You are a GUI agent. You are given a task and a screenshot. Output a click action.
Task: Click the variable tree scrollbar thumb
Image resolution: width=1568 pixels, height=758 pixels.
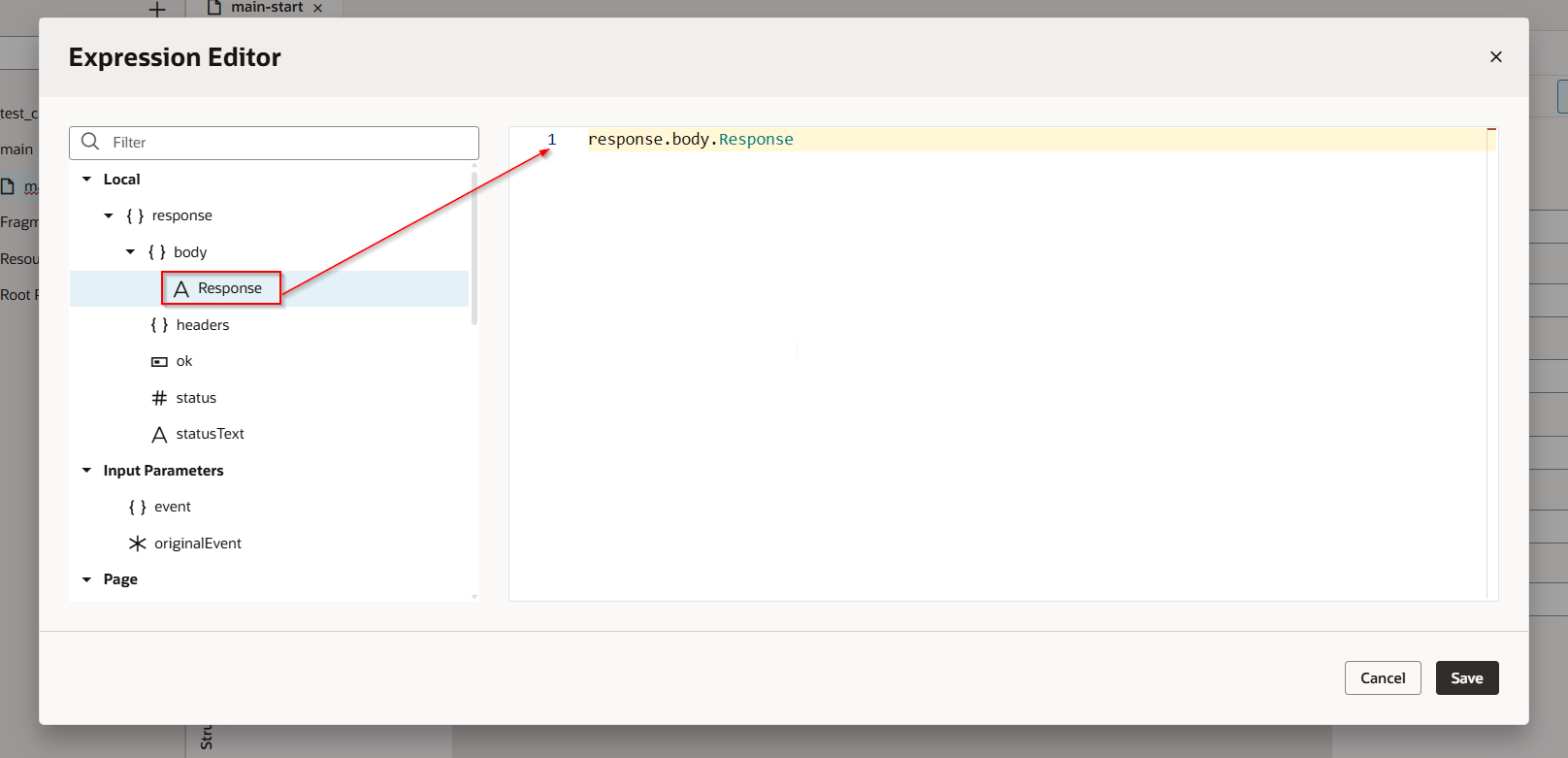[474, 248]
